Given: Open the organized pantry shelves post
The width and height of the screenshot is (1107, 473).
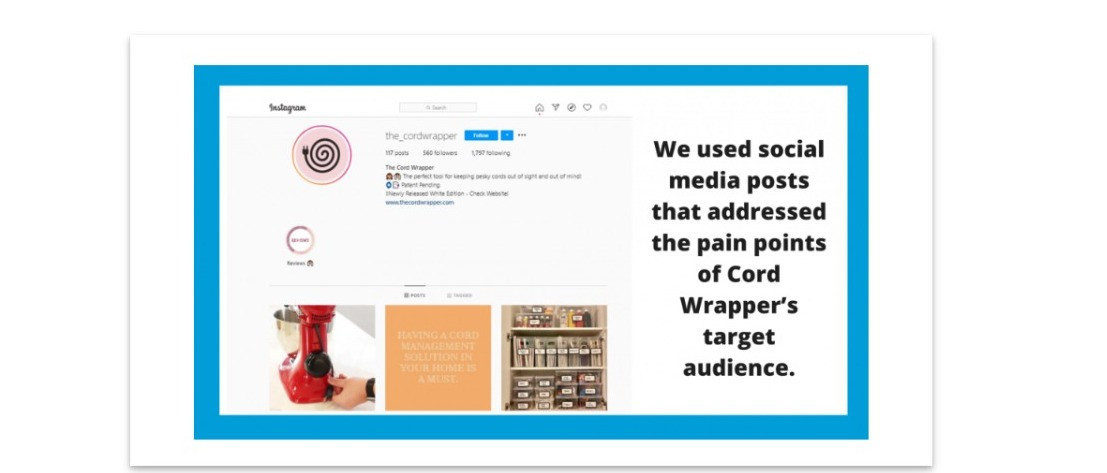Looking at the screenshot, I should coord(554,357).
